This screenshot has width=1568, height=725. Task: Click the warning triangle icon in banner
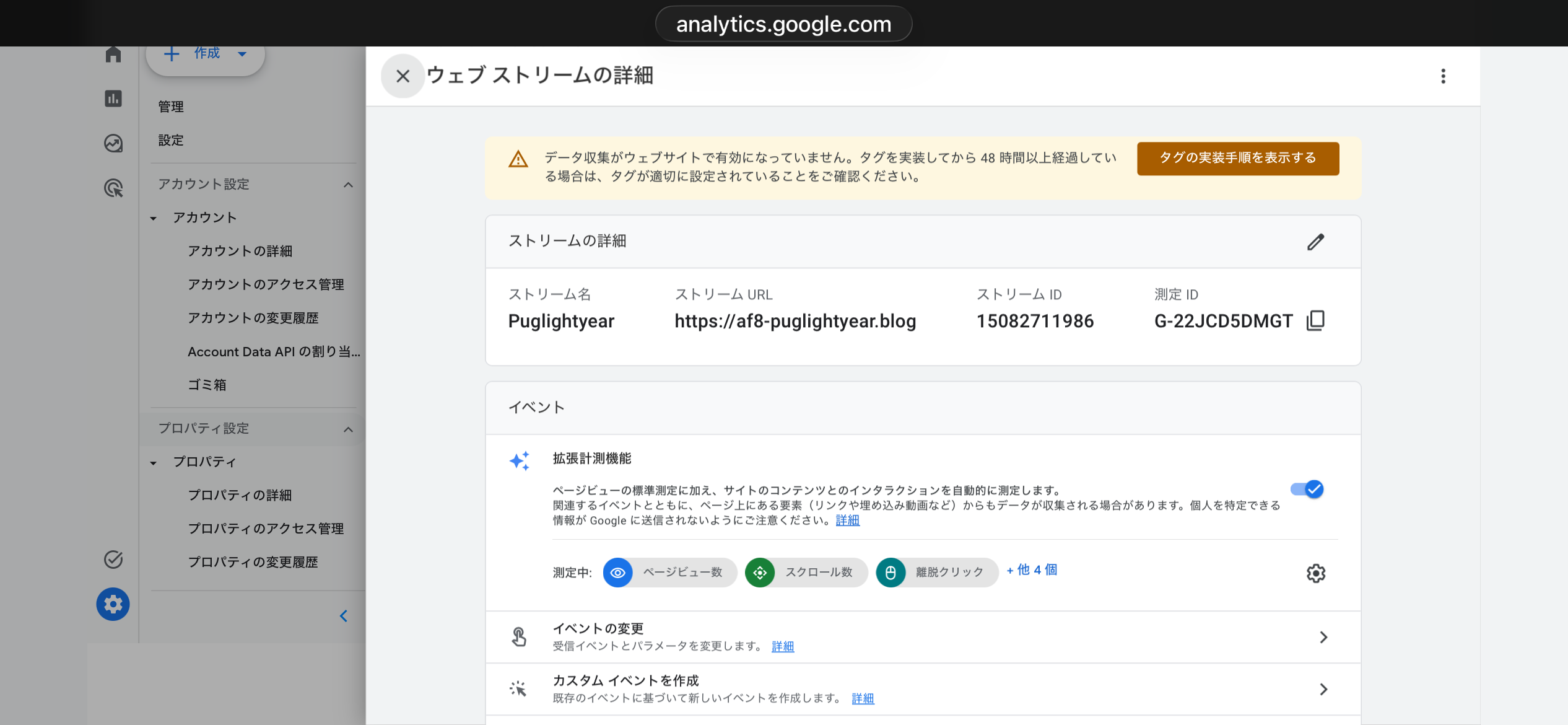[518, 160]
